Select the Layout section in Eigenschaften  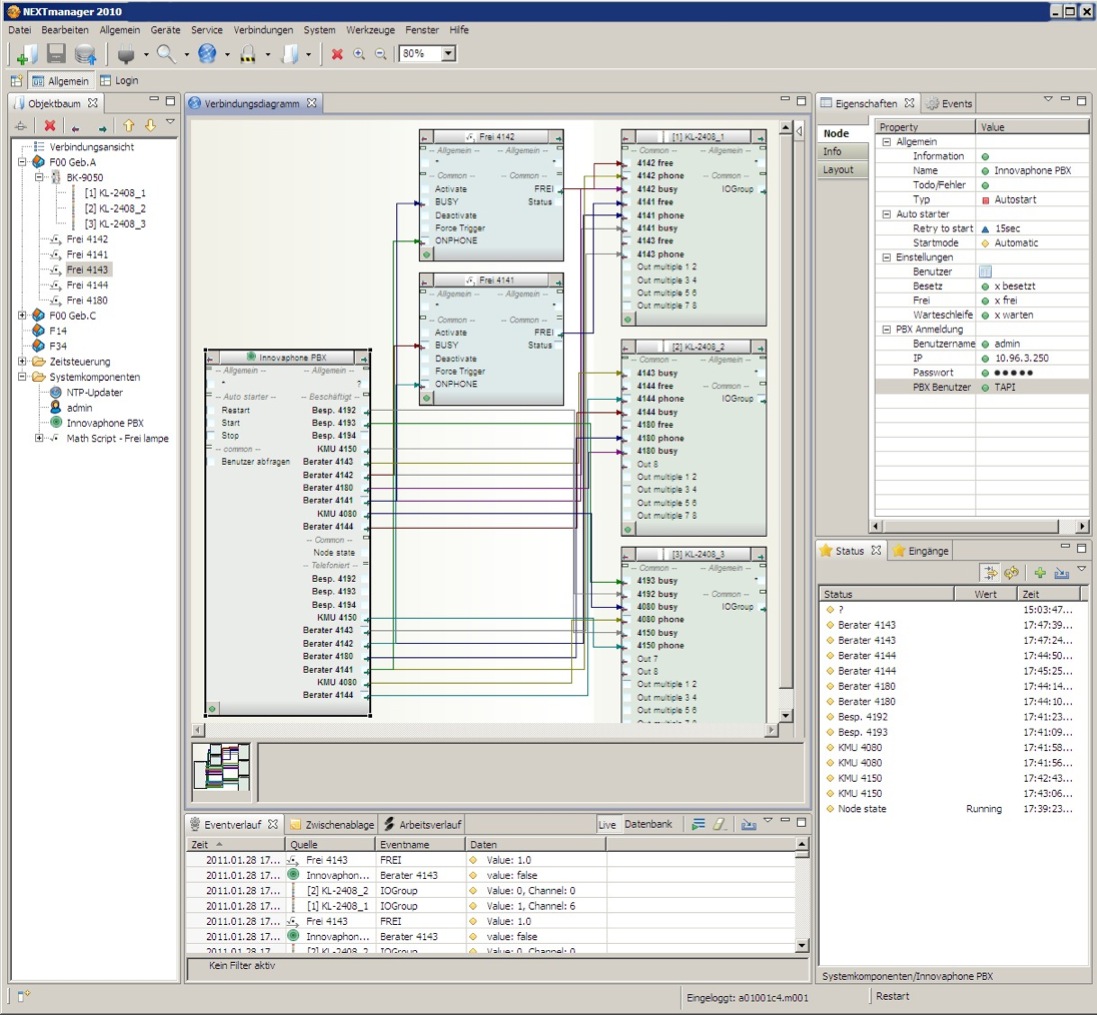(x=838, y=169)
